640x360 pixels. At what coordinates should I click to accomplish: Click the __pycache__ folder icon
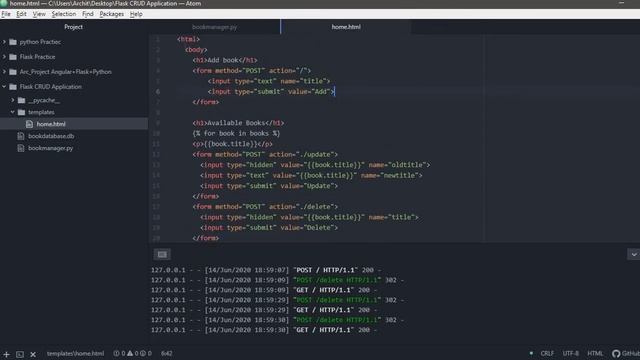tap(21, 100)
